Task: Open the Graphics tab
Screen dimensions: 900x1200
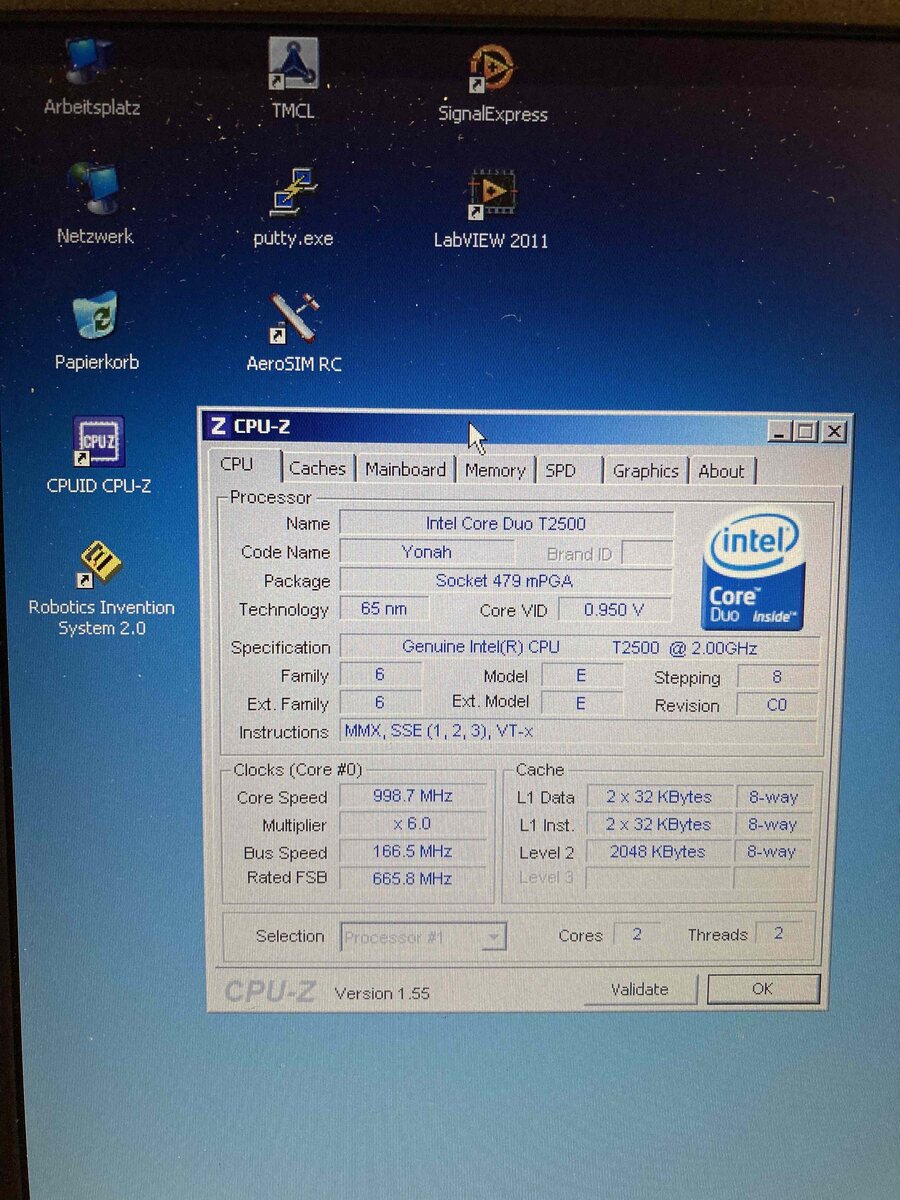Action: 646,471
